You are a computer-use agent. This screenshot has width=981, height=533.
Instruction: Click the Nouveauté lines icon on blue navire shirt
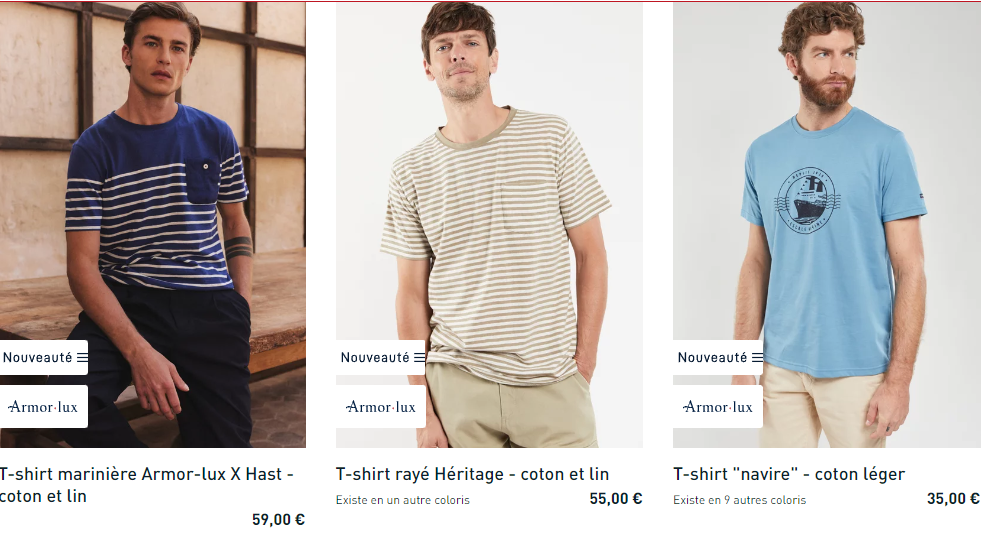click(757, 358)
